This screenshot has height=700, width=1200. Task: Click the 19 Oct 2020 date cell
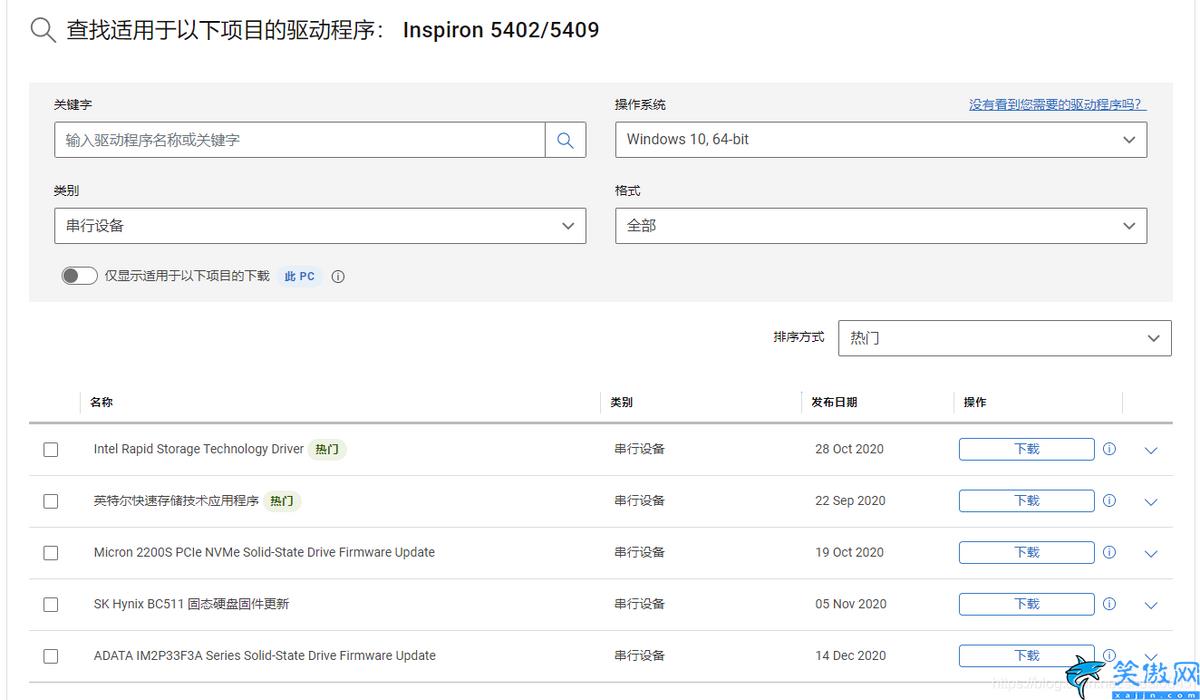[x=849, y=552]
